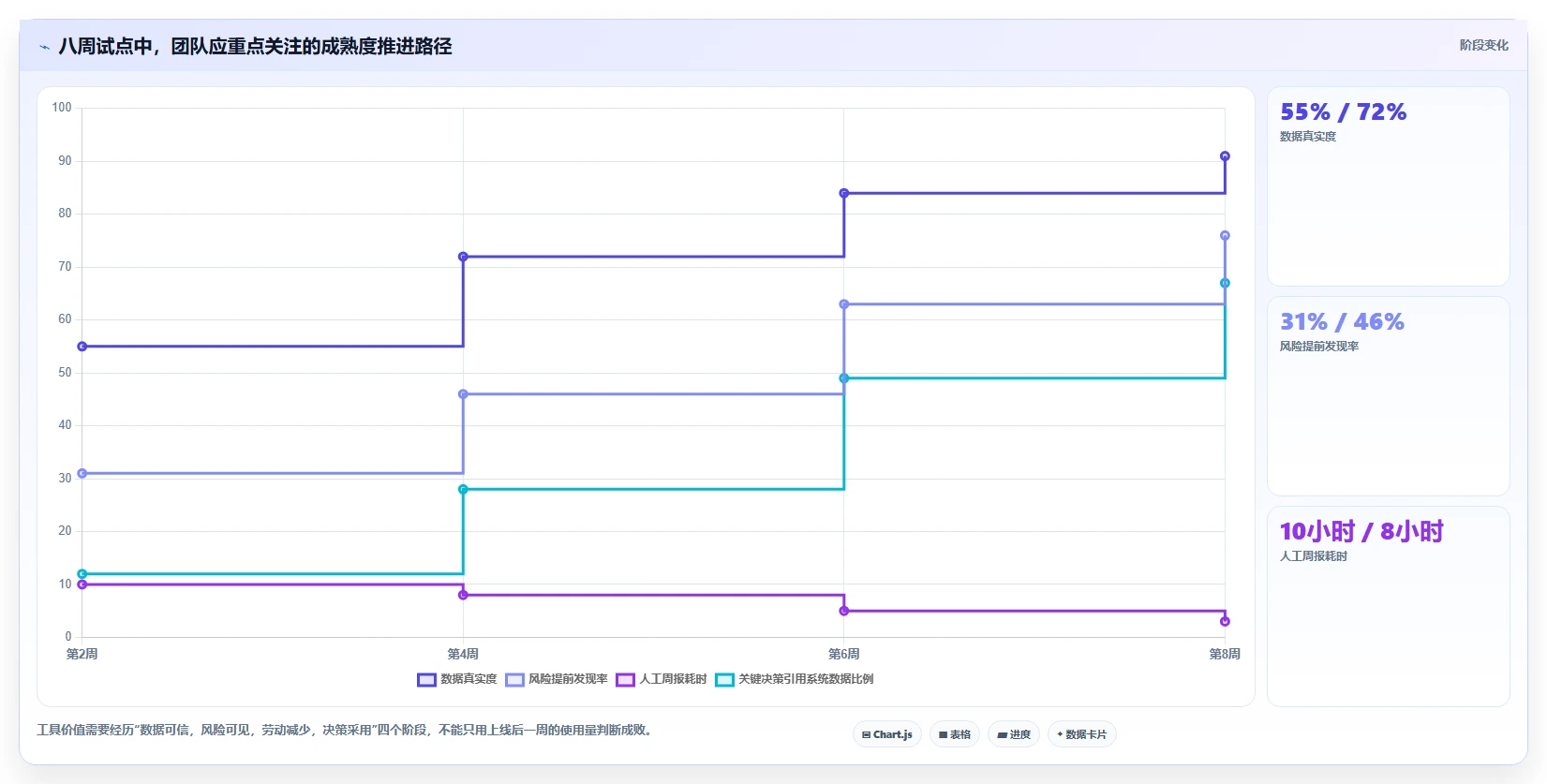The image size is (1547, 784).
Task: Click the 阶段变化 label in the header
Action: click(1484, 45)
